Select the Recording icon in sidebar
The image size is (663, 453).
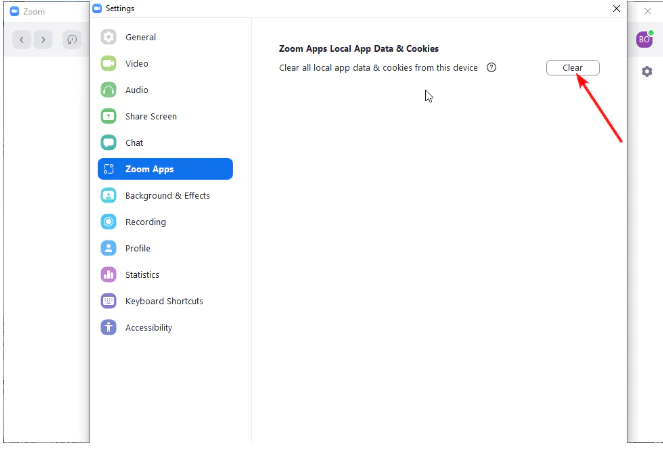[x=109, y=222]
